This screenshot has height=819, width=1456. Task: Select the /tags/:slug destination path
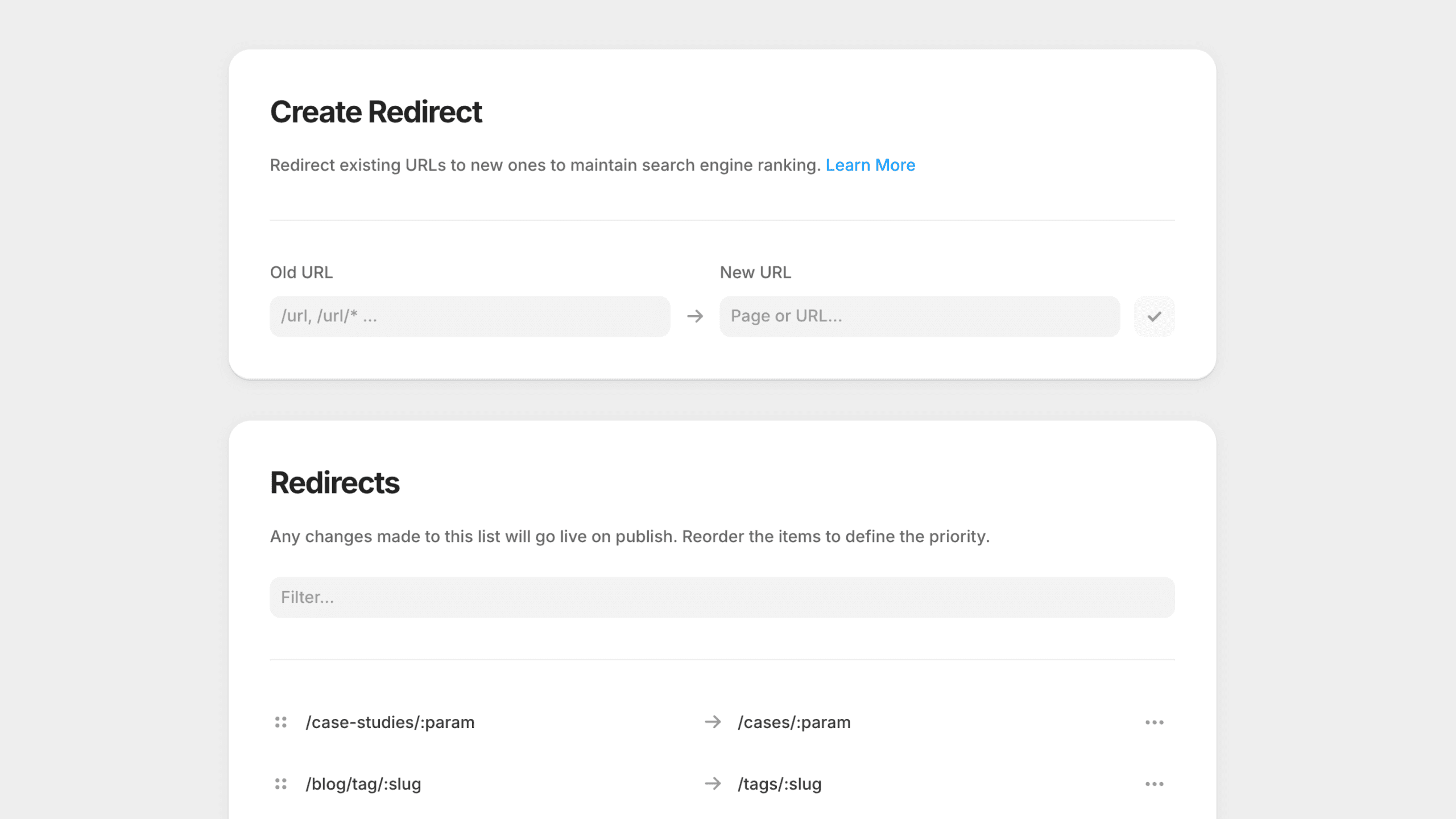pyautogui.click(x=780, y=784)
